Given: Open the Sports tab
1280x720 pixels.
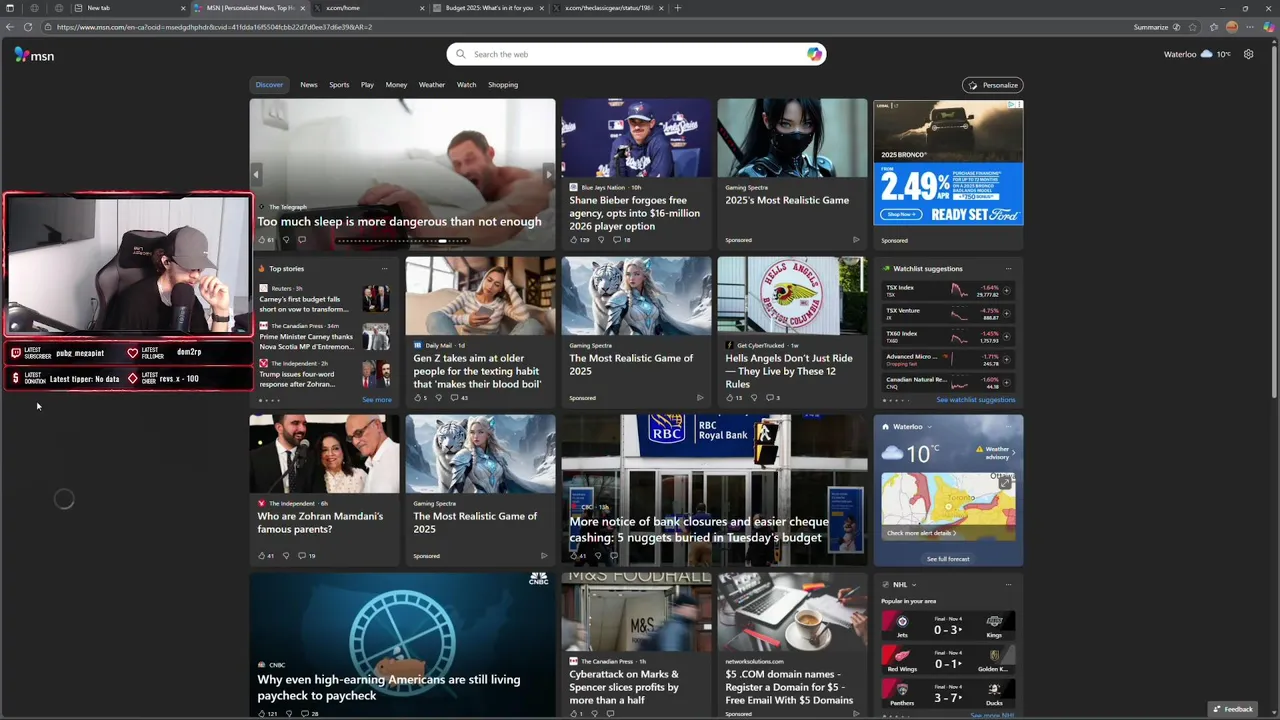Looking at the screenshot, I should pos(339,85).
